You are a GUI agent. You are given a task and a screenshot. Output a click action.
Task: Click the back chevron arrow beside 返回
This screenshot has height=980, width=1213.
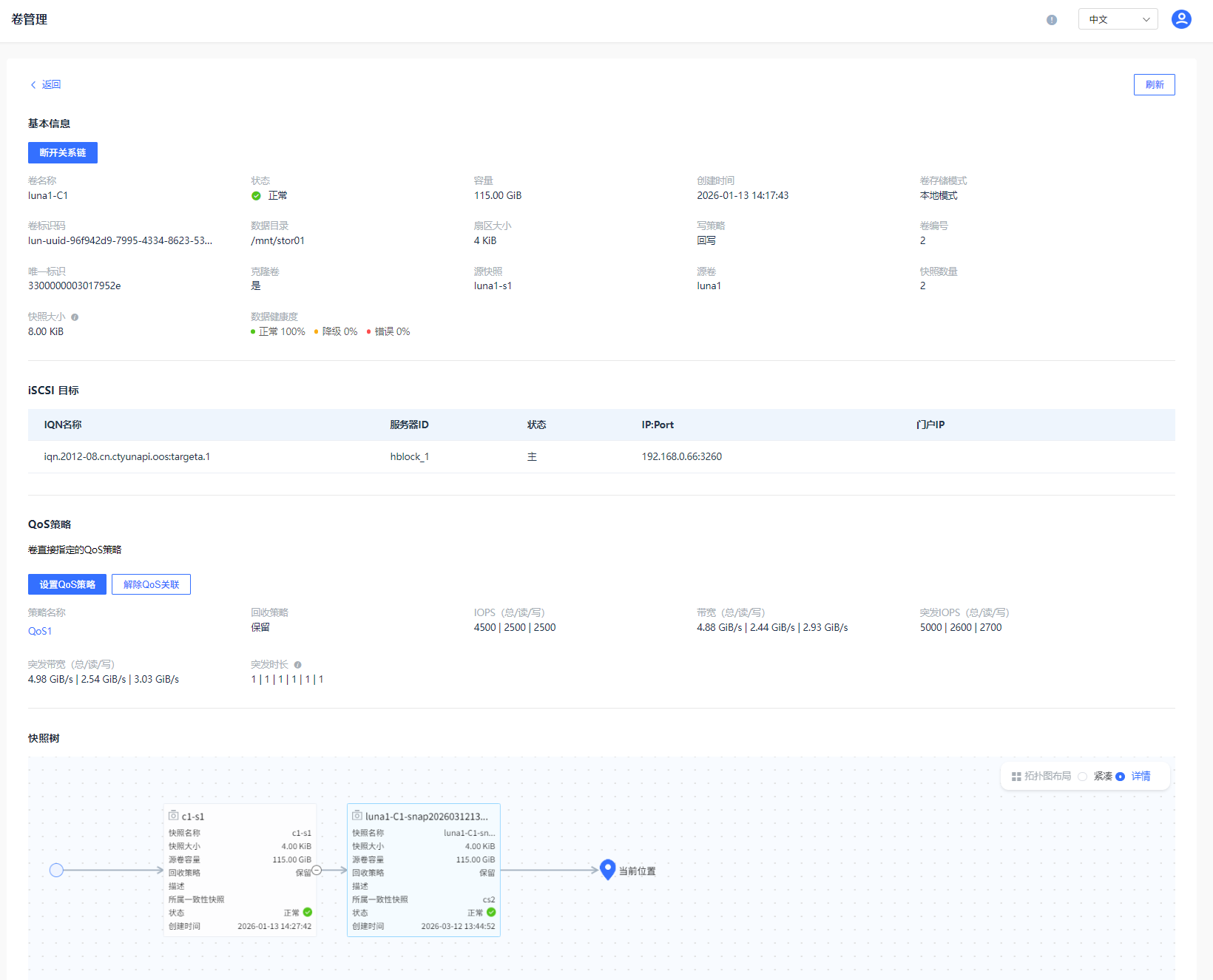33,85
